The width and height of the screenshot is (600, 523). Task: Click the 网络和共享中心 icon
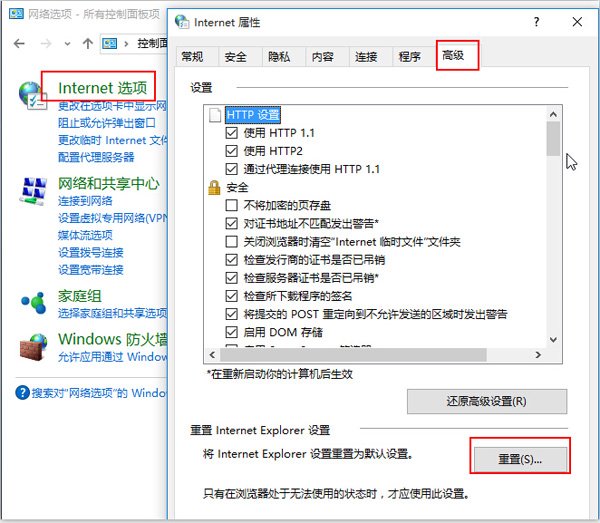pyautogui.click(x=33, y=191)
